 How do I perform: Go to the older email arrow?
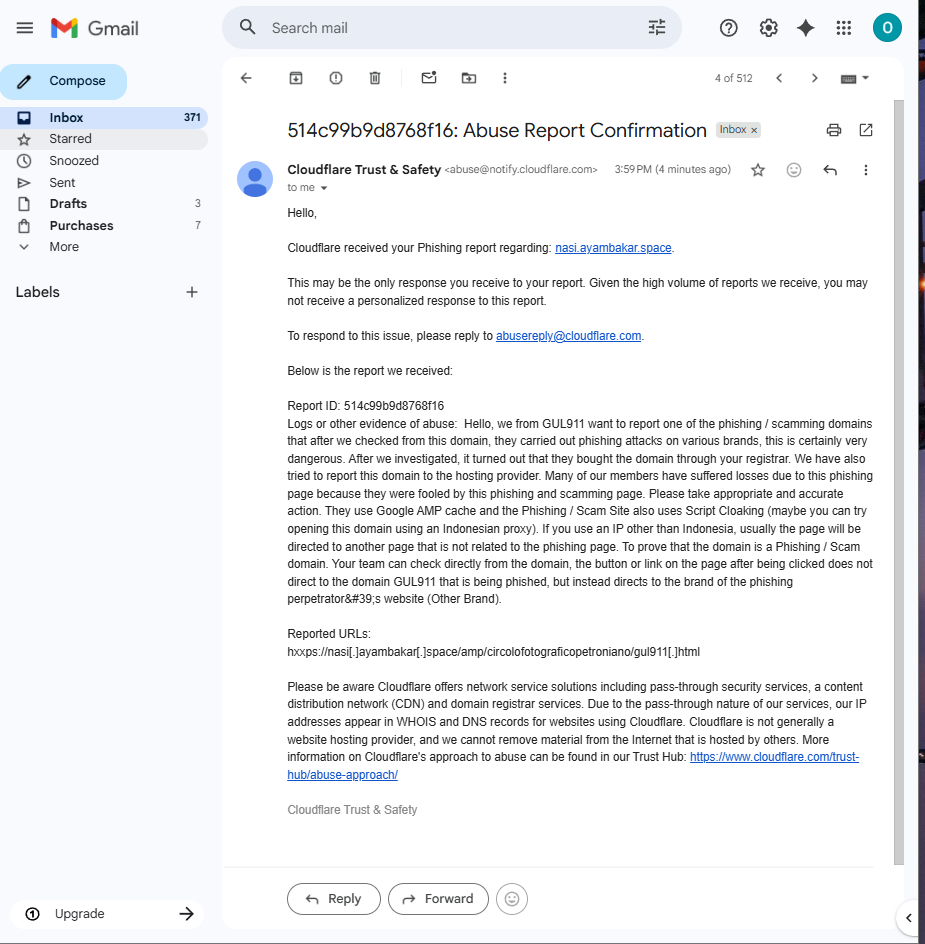point(815,78)
